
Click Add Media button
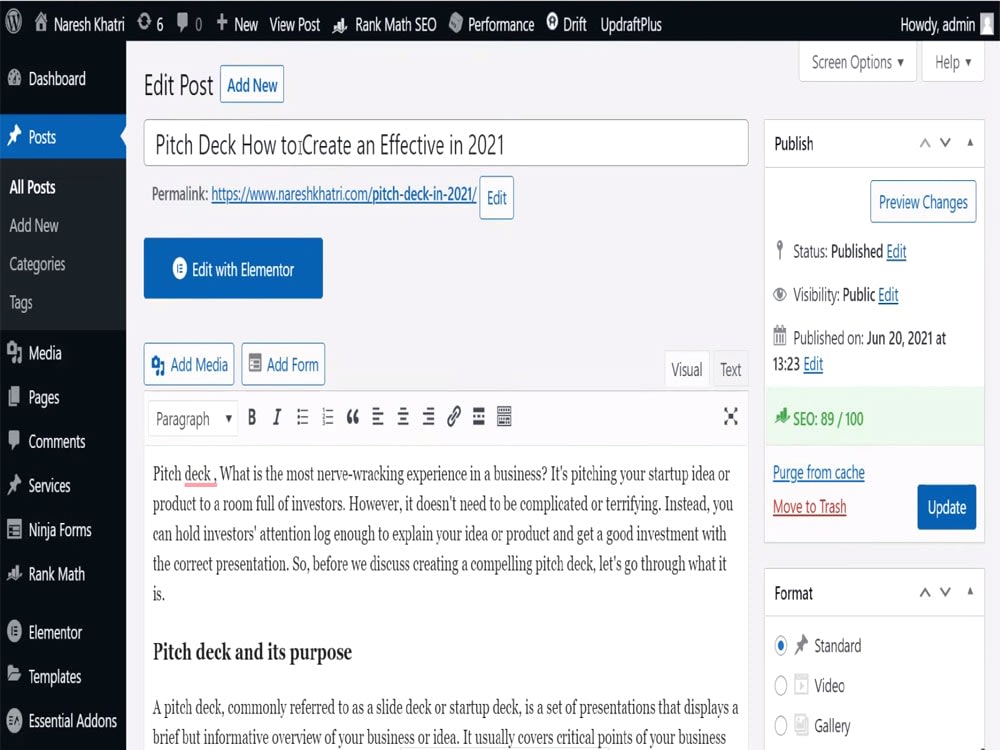pyautogui.click(x=189, y=364)
